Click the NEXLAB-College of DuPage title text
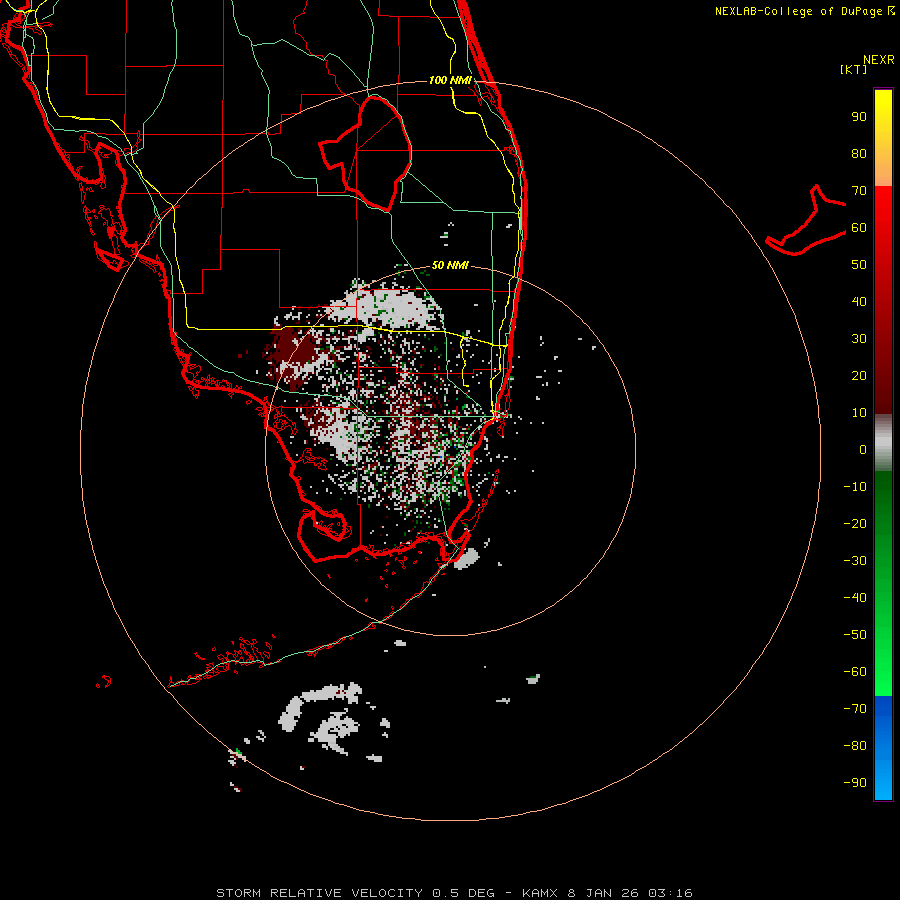The image size is (900, 900). click(x=805, y=11)
